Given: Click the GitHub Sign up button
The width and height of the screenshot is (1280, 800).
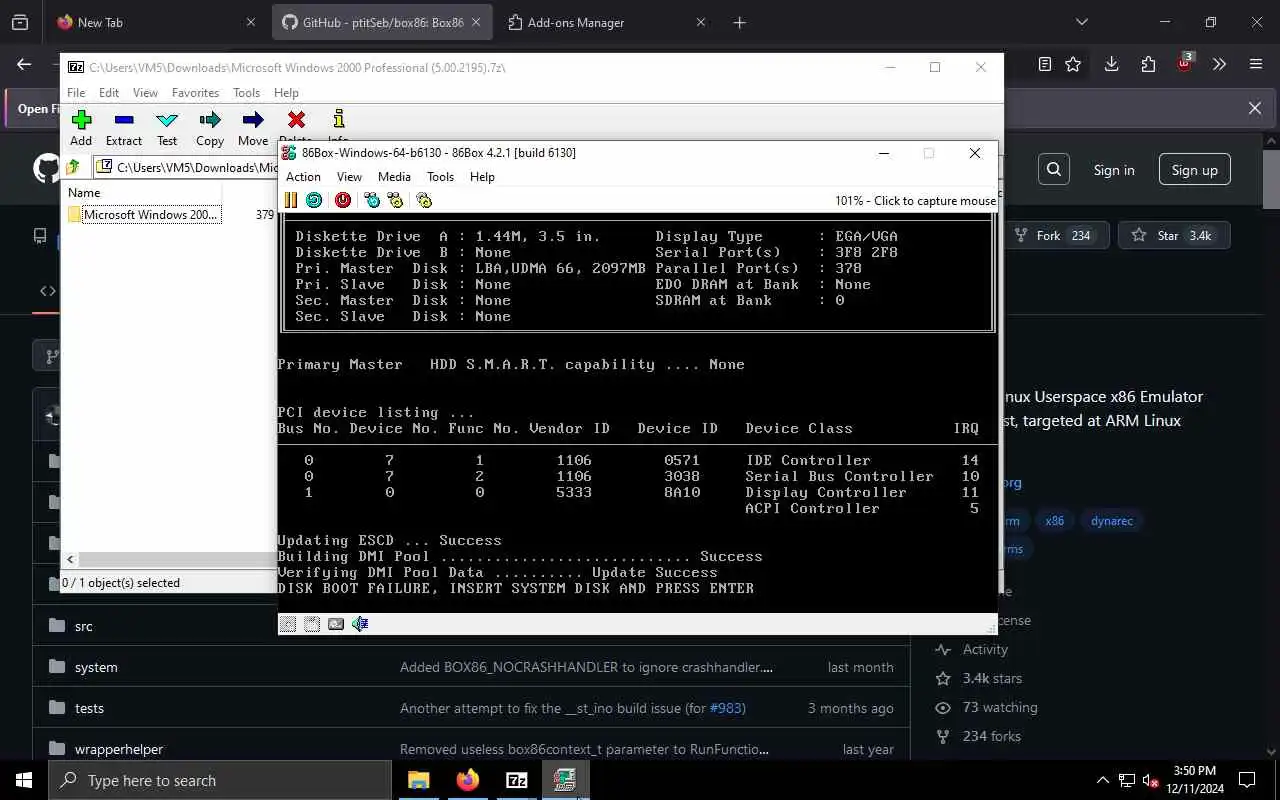Looking at the screenshot, I should click(x=1195, y=170).
